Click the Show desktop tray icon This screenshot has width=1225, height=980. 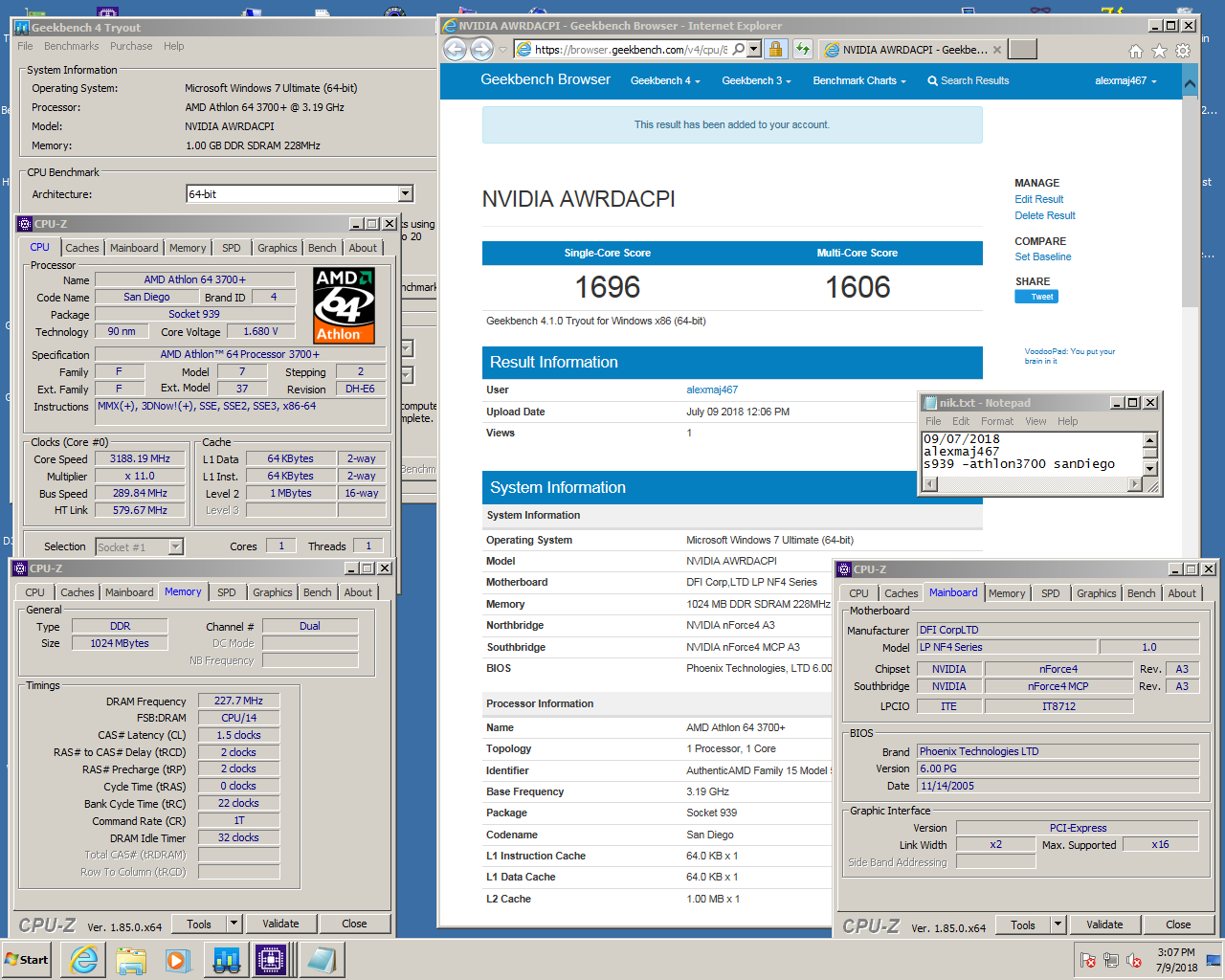coord(1214,960)
